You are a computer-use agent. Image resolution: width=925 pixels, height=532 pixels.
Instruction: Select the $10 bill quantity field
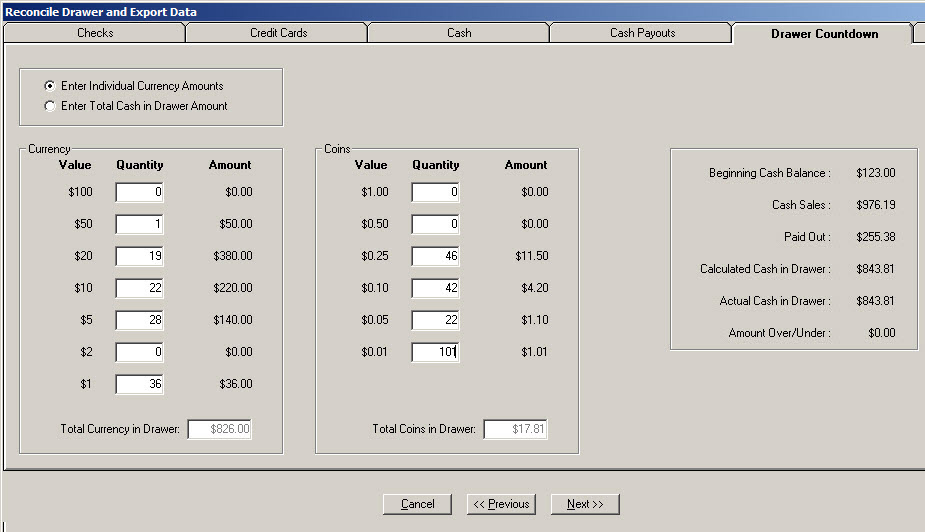click(x=139, y=288)
